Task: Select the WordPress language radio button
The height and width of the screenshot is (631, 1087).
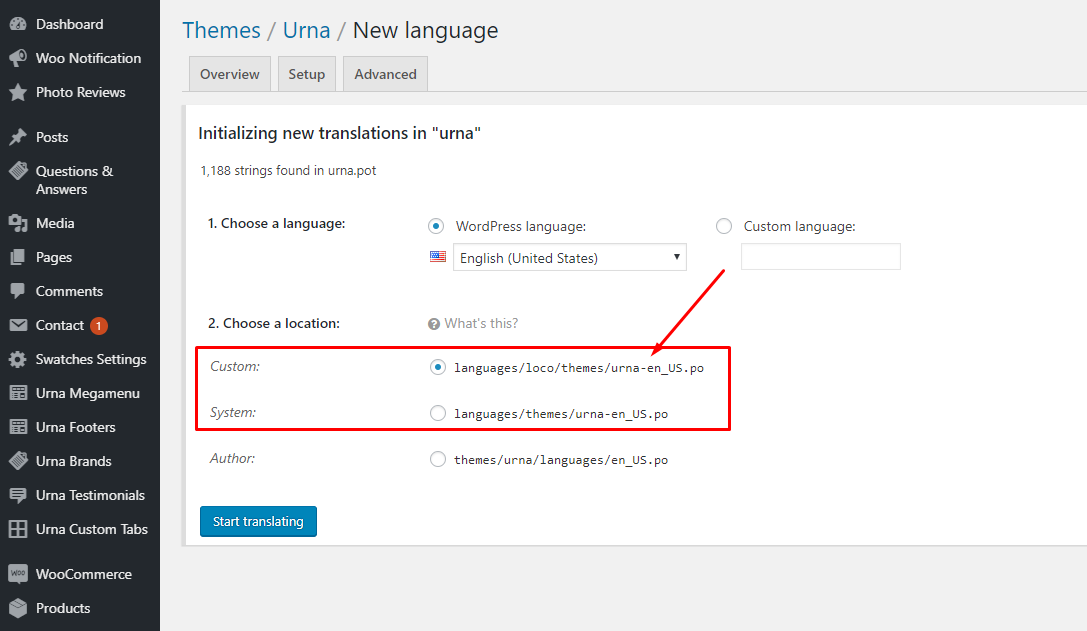Action: click(x=436, y=226)
